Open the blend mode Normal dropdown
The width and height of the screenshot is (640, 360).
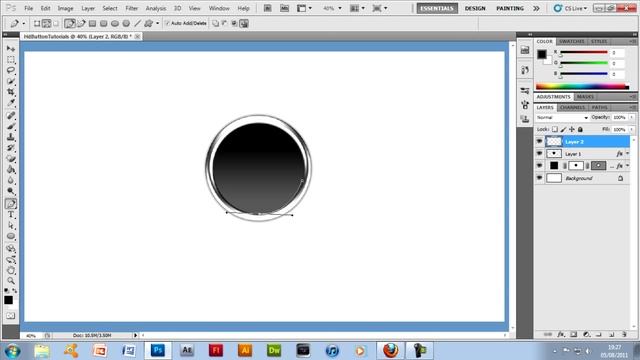pyautogui.click(x=562, y=118)
